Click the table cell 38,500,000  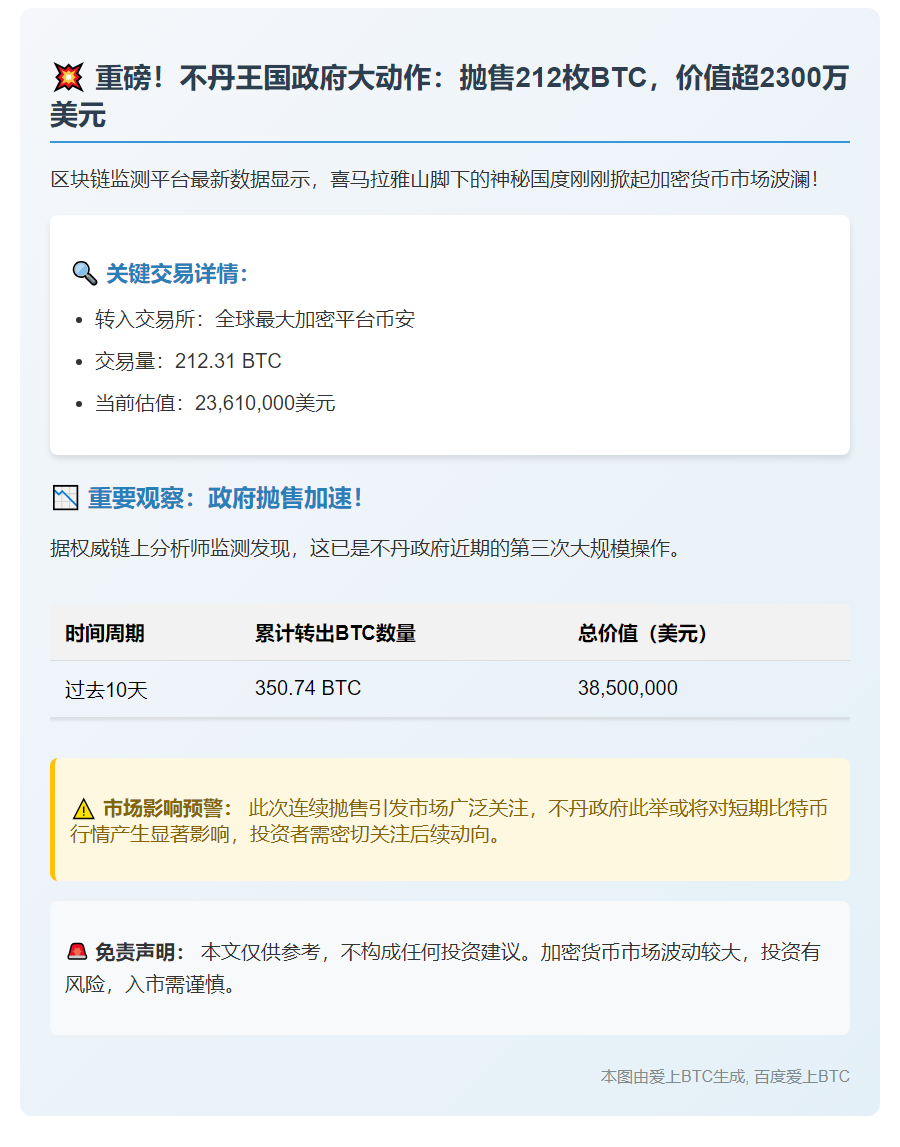628,688
